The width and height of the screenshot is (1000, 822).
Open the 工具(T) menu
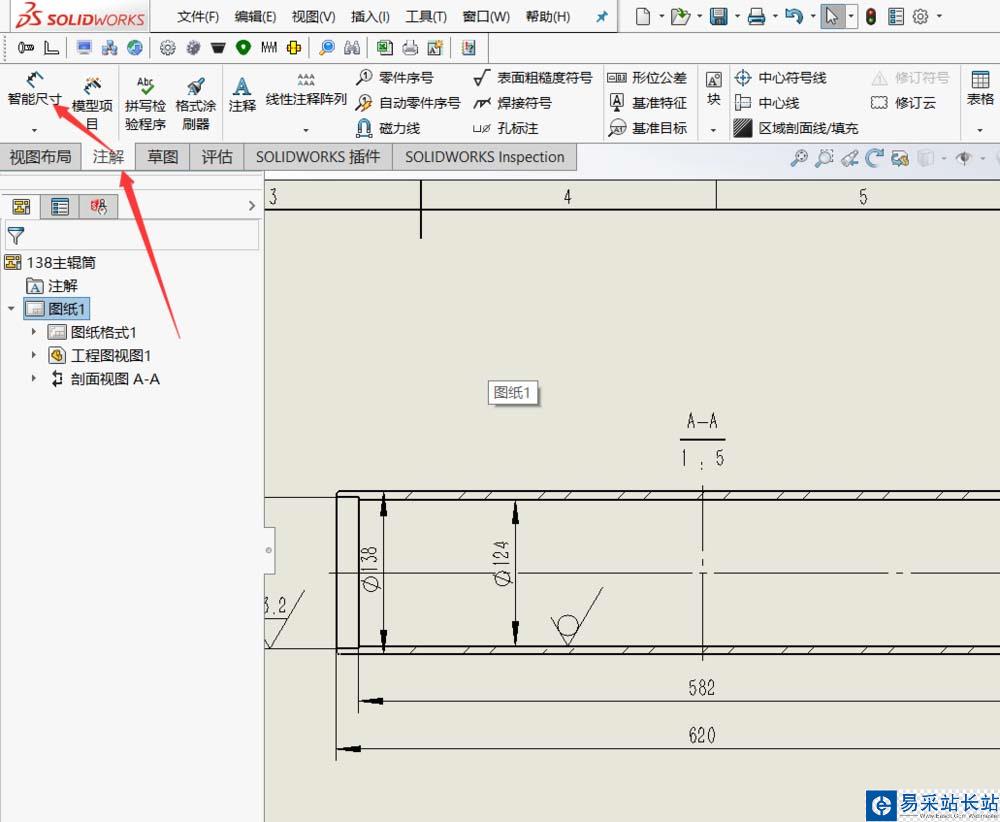coord(426,17)
